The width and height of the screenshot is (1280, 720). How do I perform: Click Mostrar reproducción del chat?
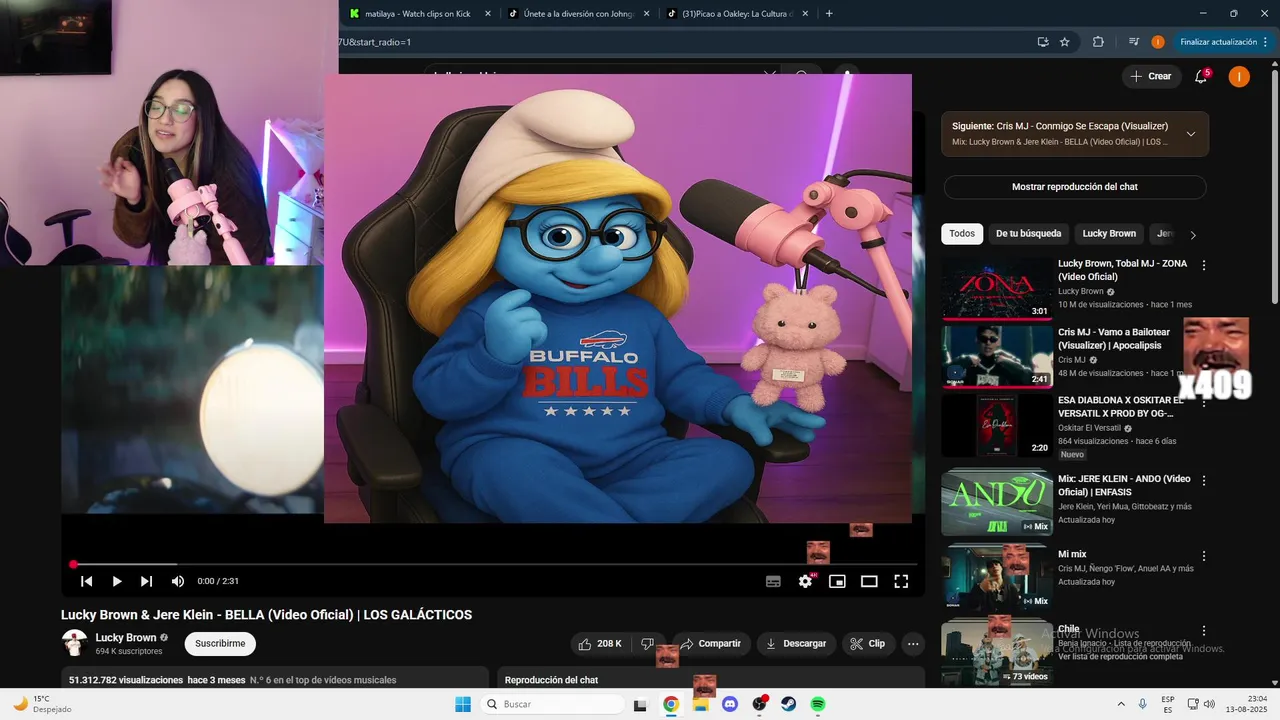pyautogui.click(x=1075, y=187)
